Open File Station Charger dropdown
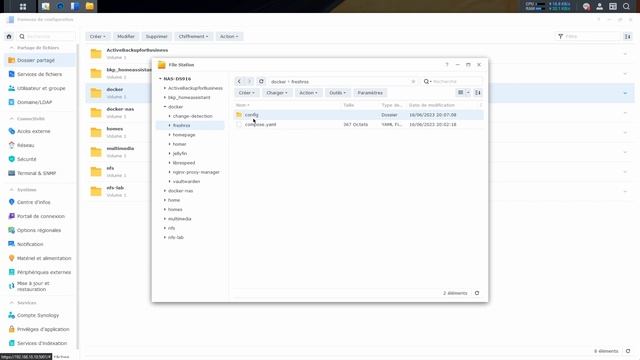Viewport: 640px width, 360px height. click(277, 93)
